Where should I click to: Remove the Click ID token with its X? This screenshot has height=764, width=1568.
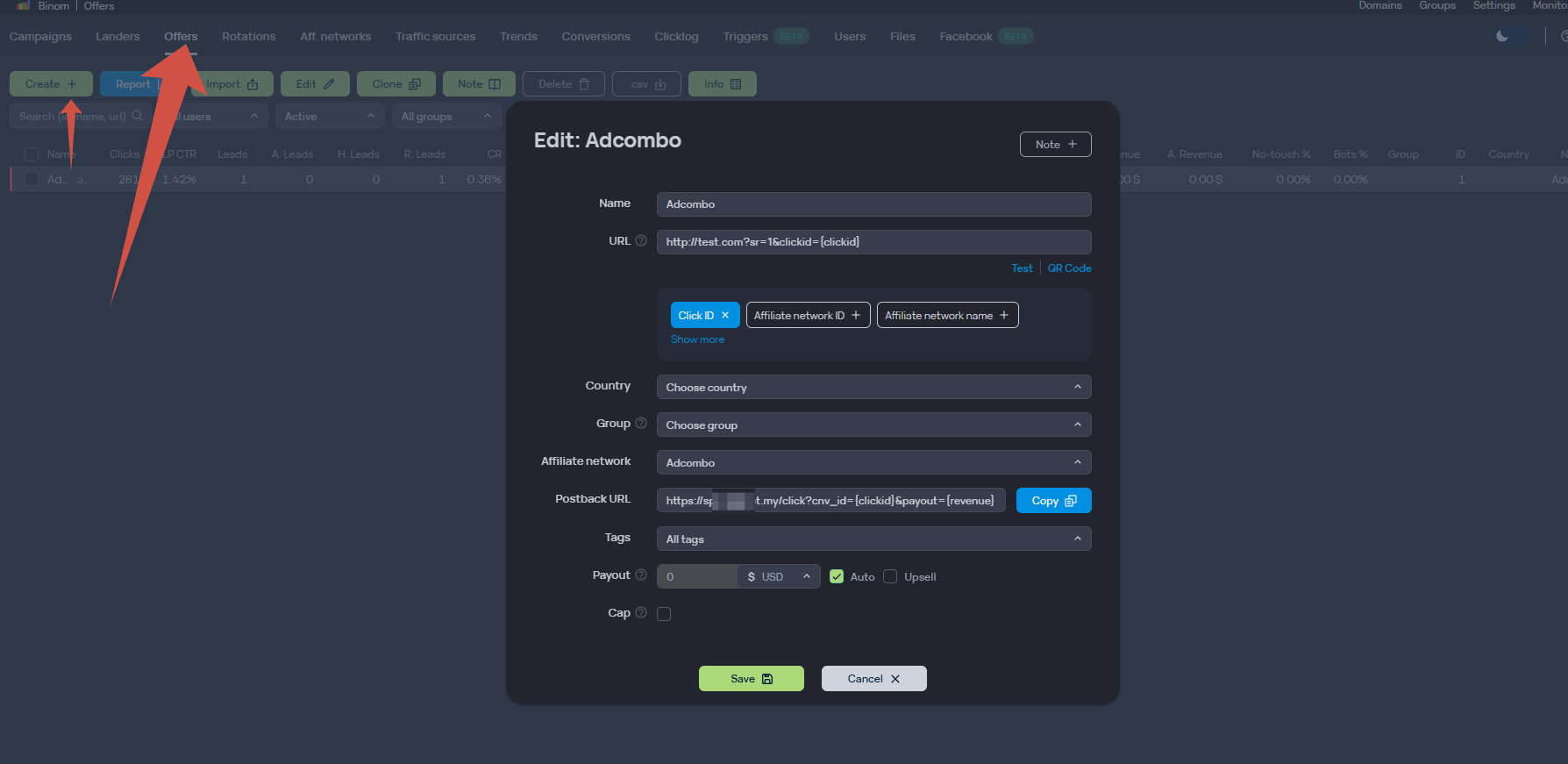pos(725,316)
